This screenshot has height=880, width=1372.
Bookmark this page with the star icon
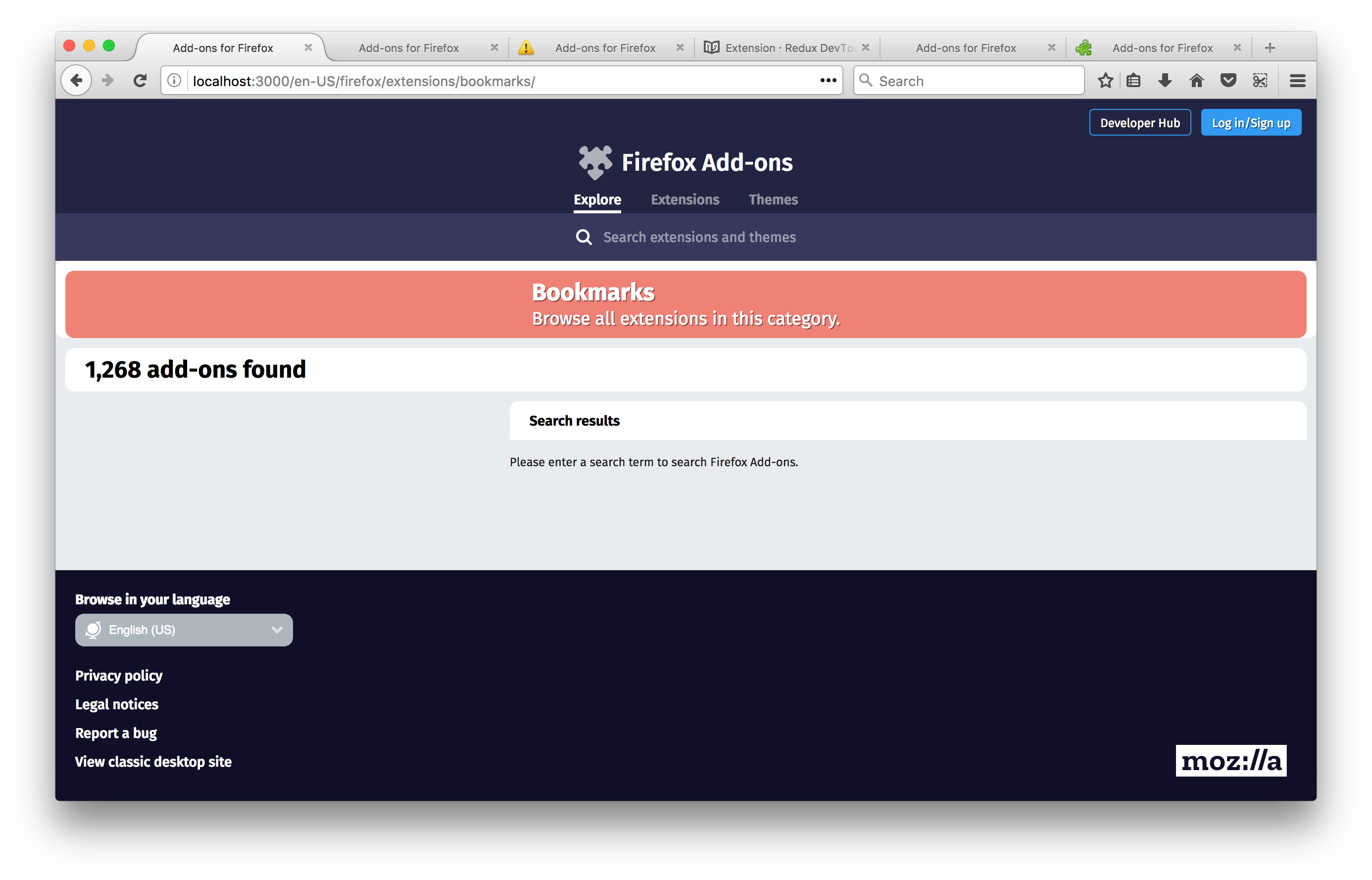[1105, 81]
